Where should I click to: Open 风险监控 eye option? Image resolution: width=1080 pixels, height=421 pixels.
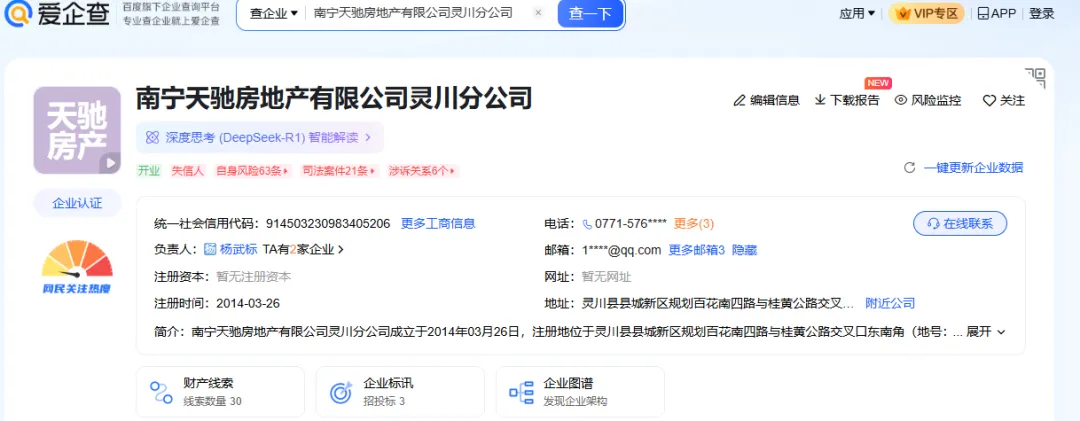coord(928,101)
